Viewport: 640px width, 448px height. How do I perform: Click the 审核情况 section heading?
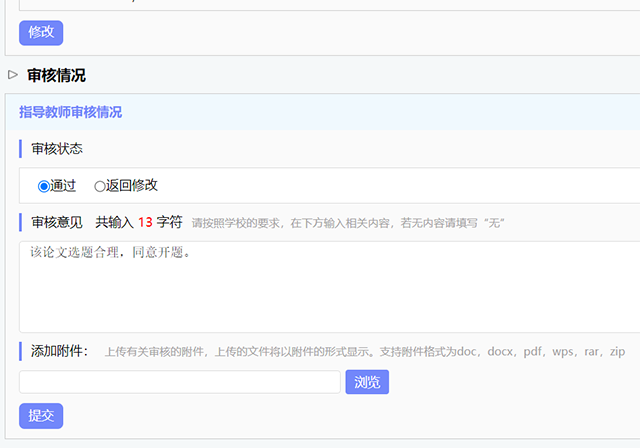(56, 75)
